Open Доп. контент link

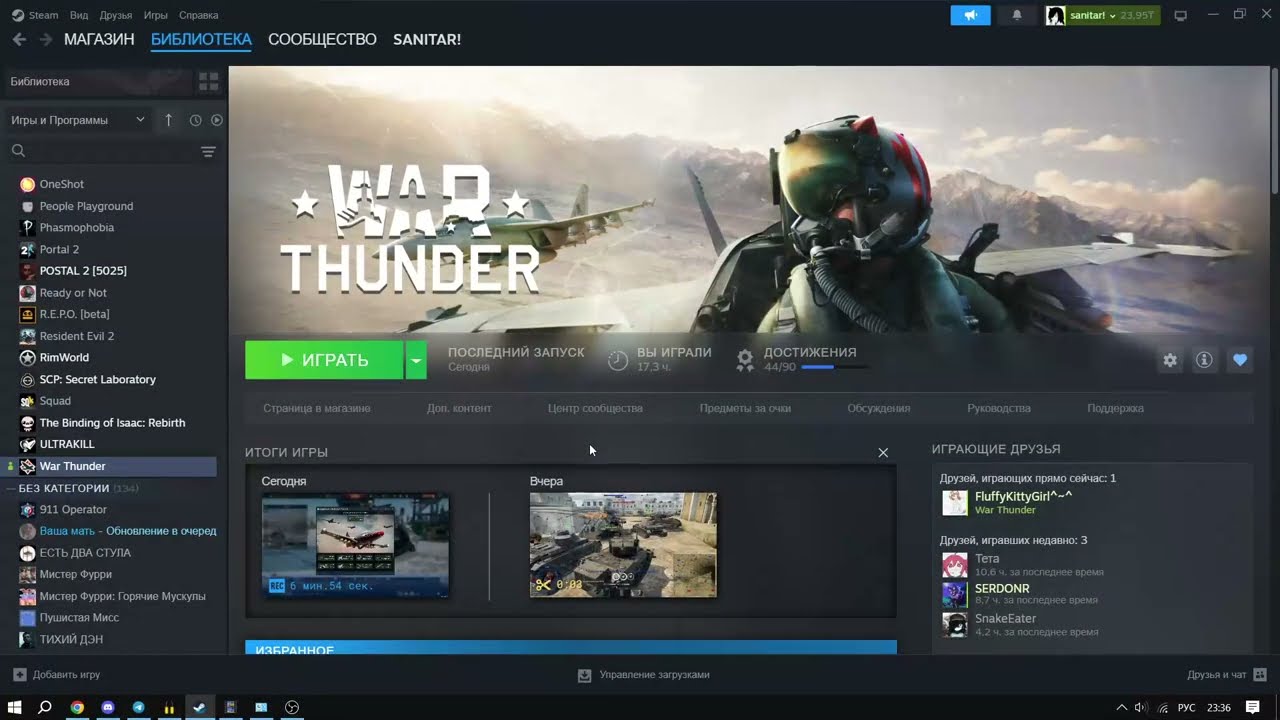click(459, 408)
